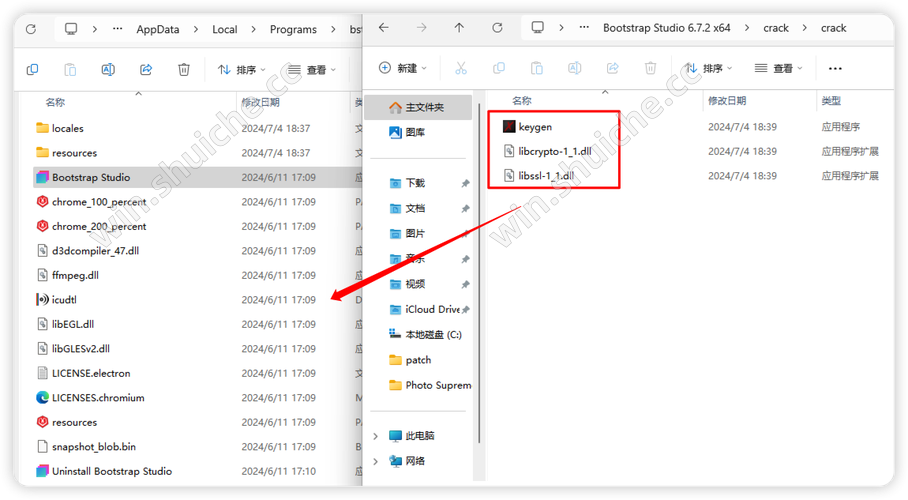Sort right window by 类型 column header
Image resolution: width=908 pixels, height=500 pixels.
[831, 101]
